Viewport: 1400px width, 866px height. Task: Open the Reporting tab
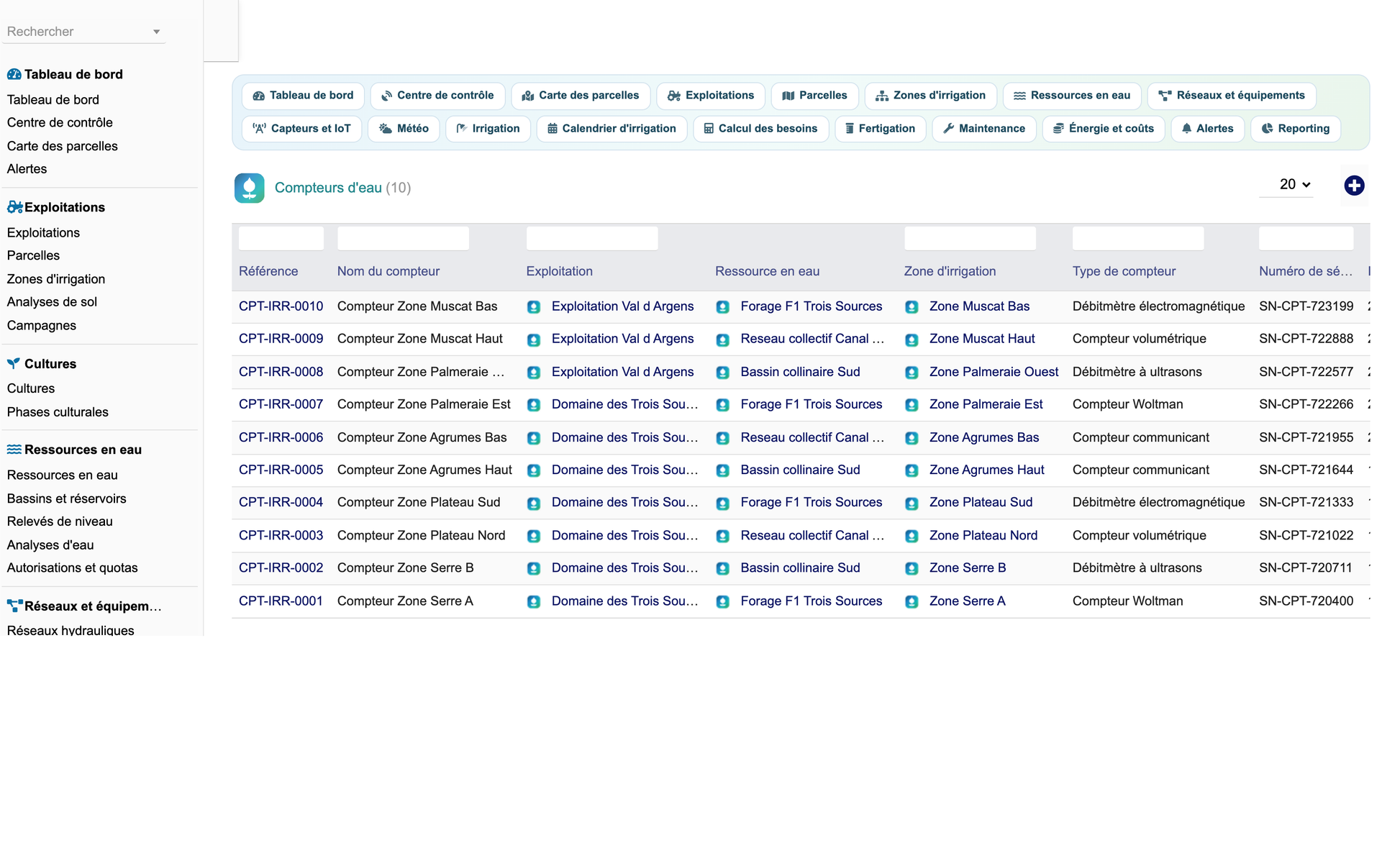point(1296,129)
